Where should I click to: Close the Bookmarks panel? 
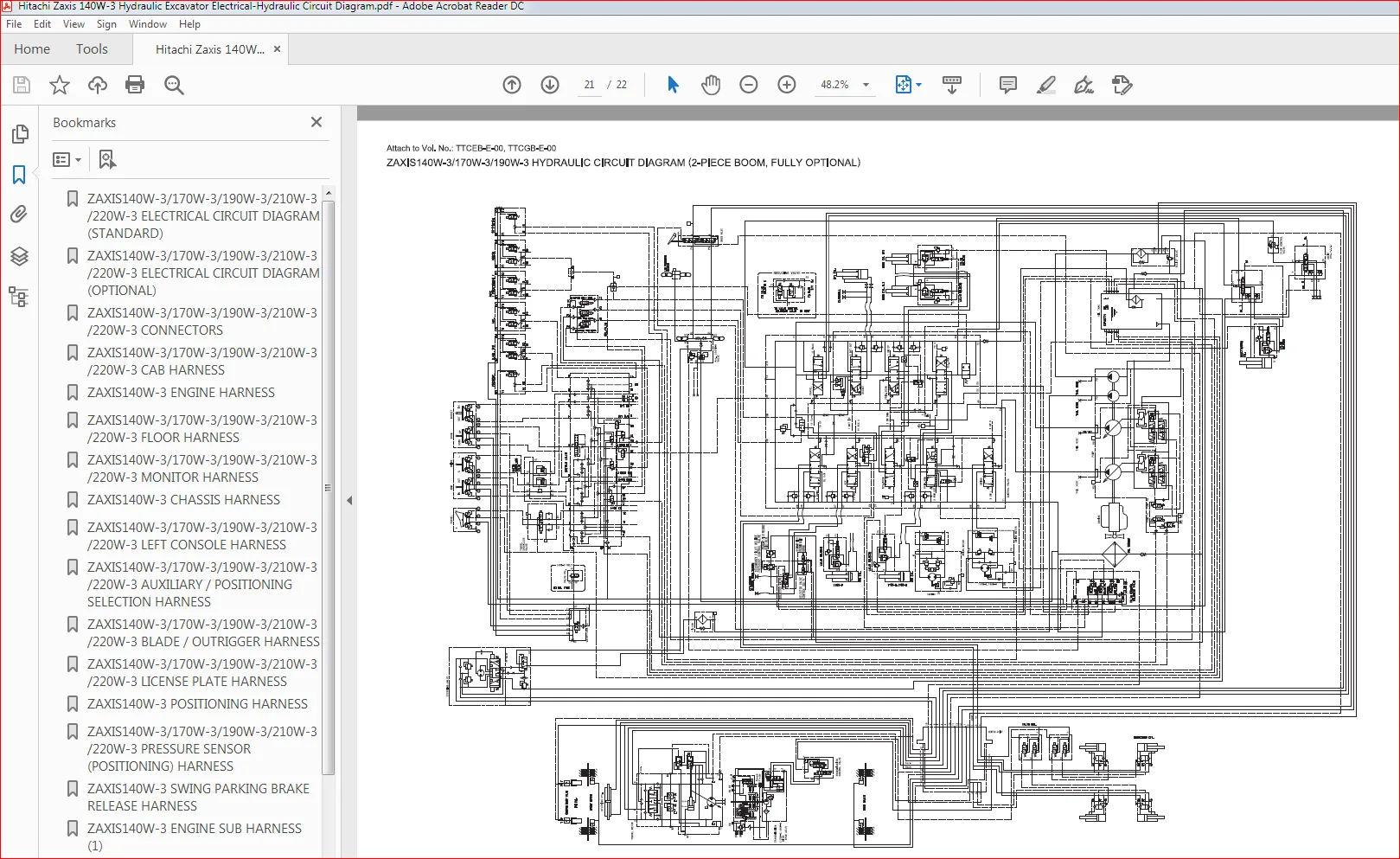(x=316, y=122)
